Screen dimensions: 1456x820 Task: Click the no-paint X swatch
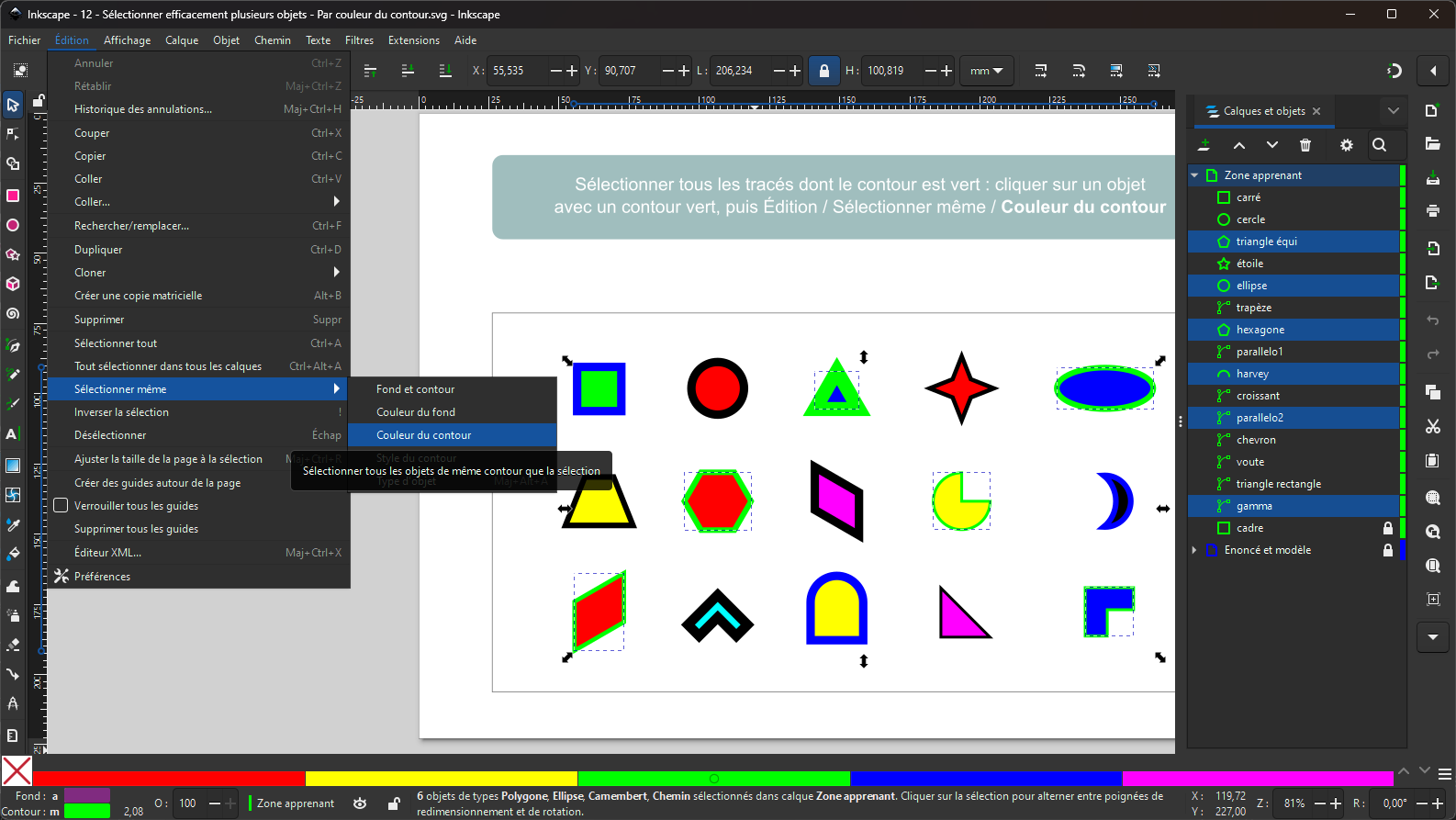[17, 771]
